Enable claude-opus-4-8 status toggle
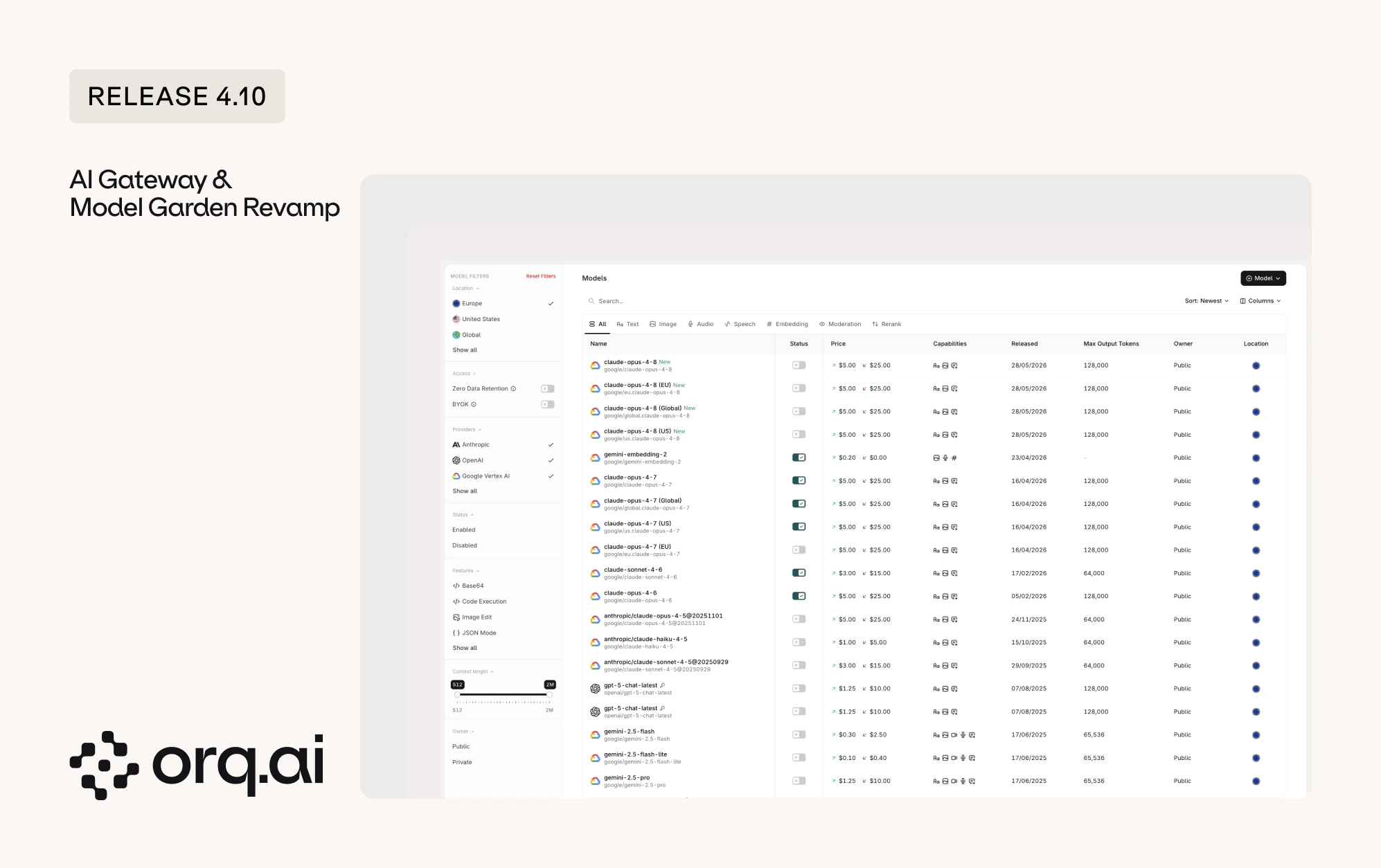1381x868 pixels. pos(799,365)
